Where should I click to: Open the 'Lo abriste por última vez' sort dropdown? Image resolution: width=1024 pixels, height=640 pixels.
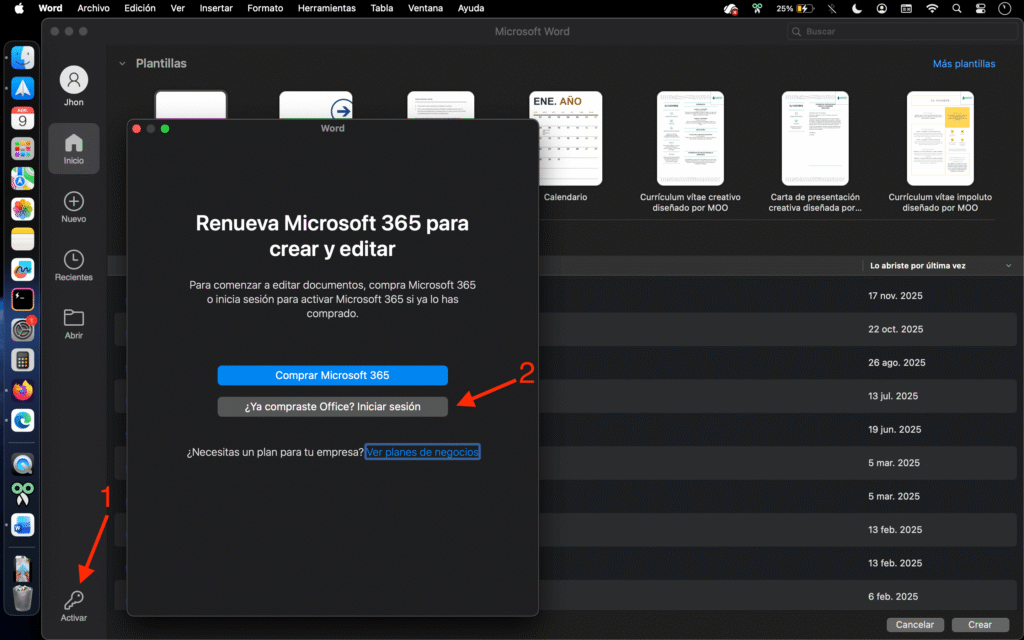click(1008, 266)
